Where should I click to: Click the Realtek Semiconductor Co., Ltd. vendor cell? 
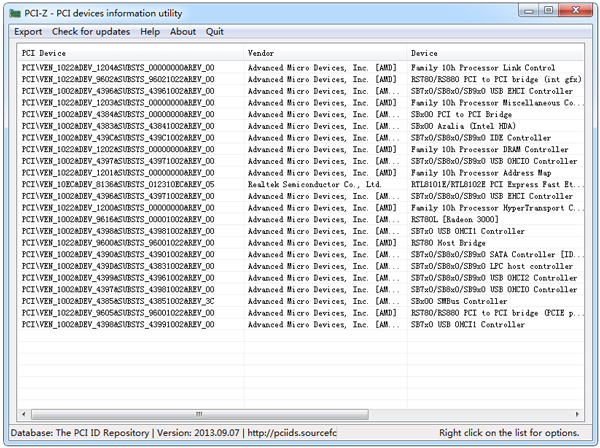tap(314, 184)
